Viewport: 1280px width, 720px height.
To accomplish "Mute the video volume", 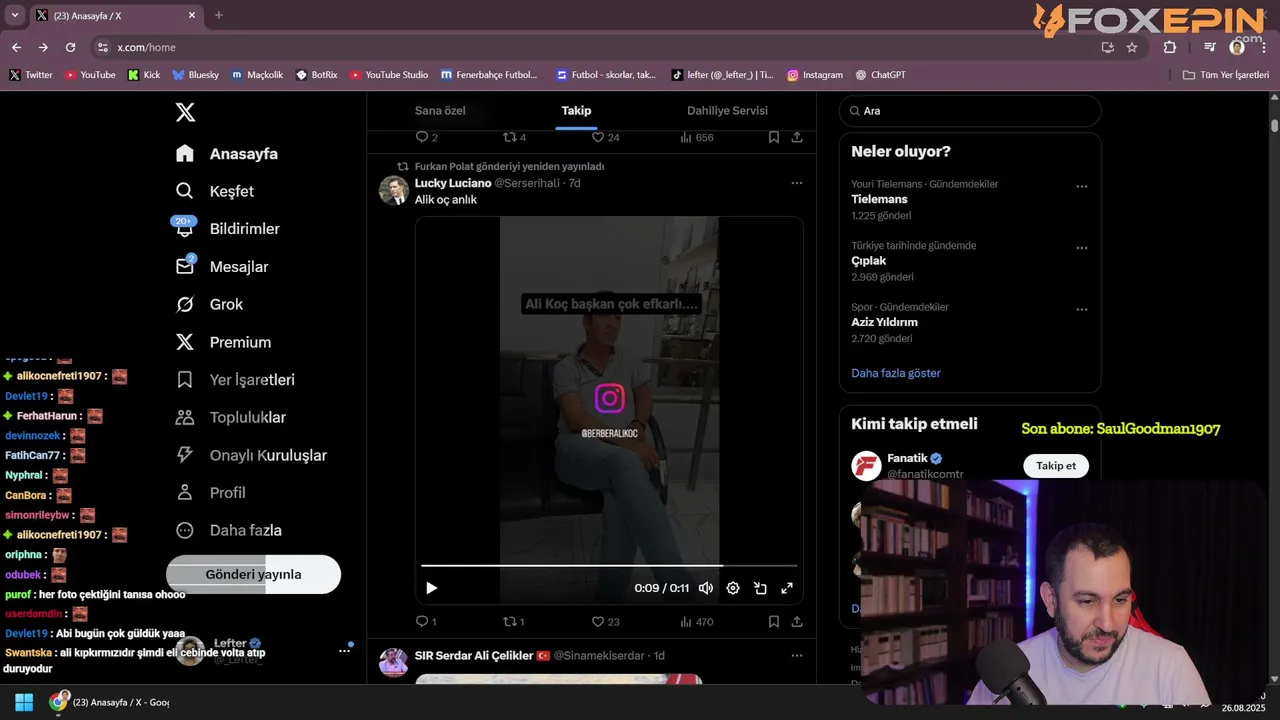I will [706, 588].
